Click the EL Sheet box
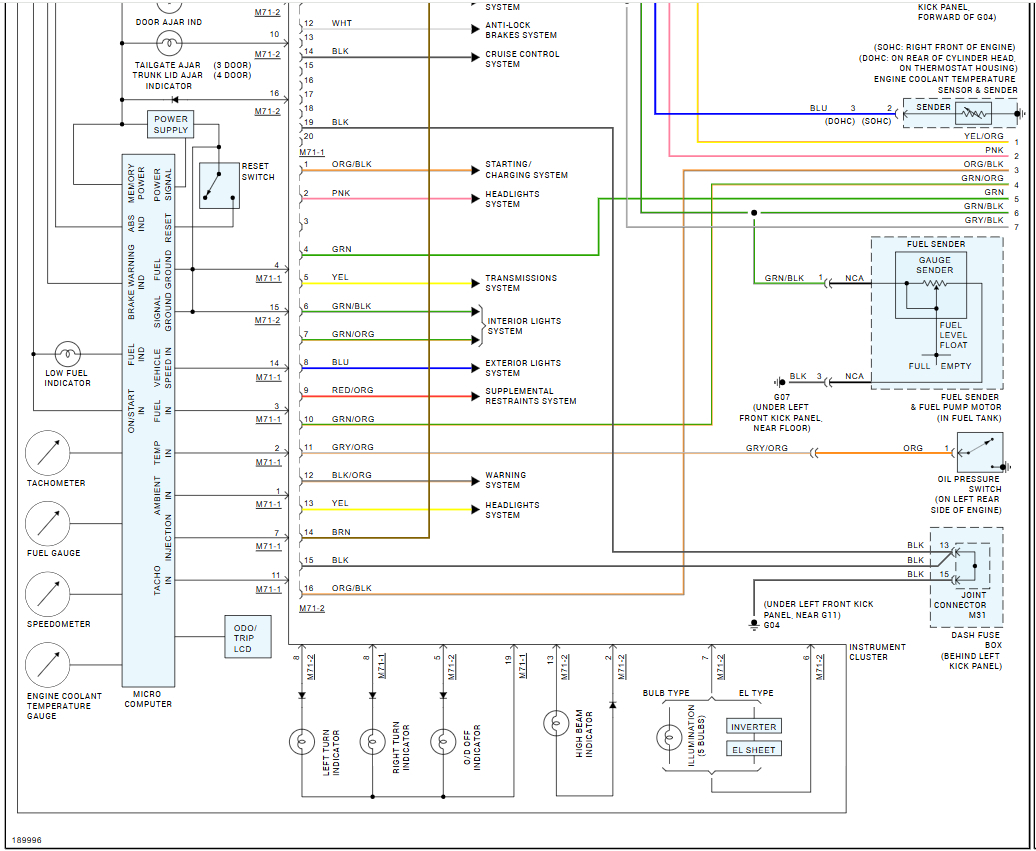The image size is (1036, 851). pyautogui.click(x=754, y=749)
